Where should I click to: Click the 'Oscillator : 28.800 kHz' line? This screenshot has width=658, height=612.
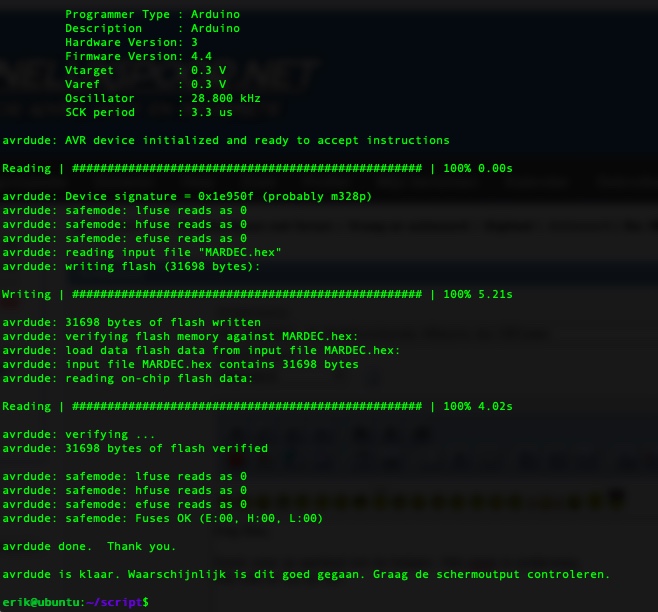click(x=163, y=98)
